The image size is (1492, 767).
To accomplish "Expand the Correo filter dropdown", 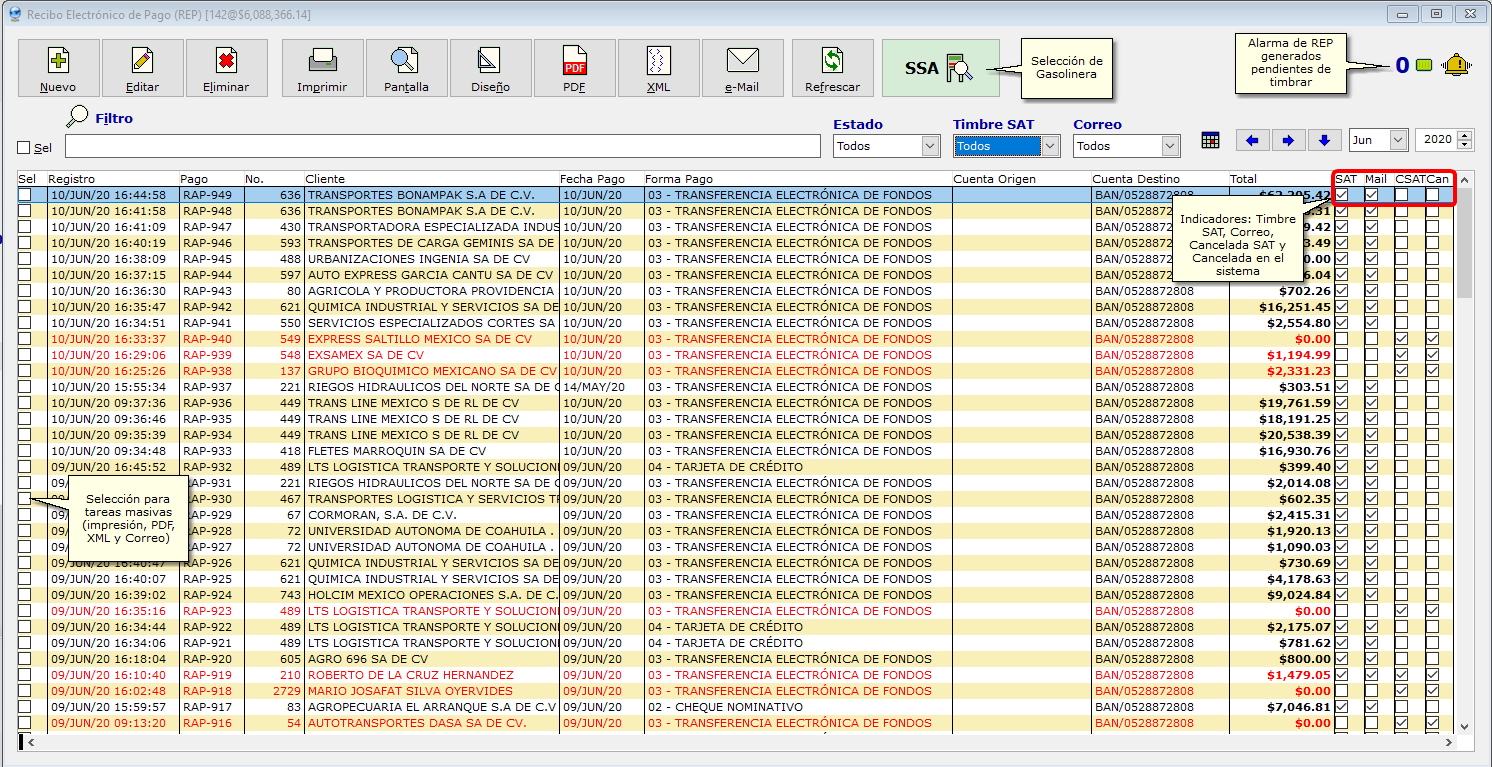I will pos(1170,146).
